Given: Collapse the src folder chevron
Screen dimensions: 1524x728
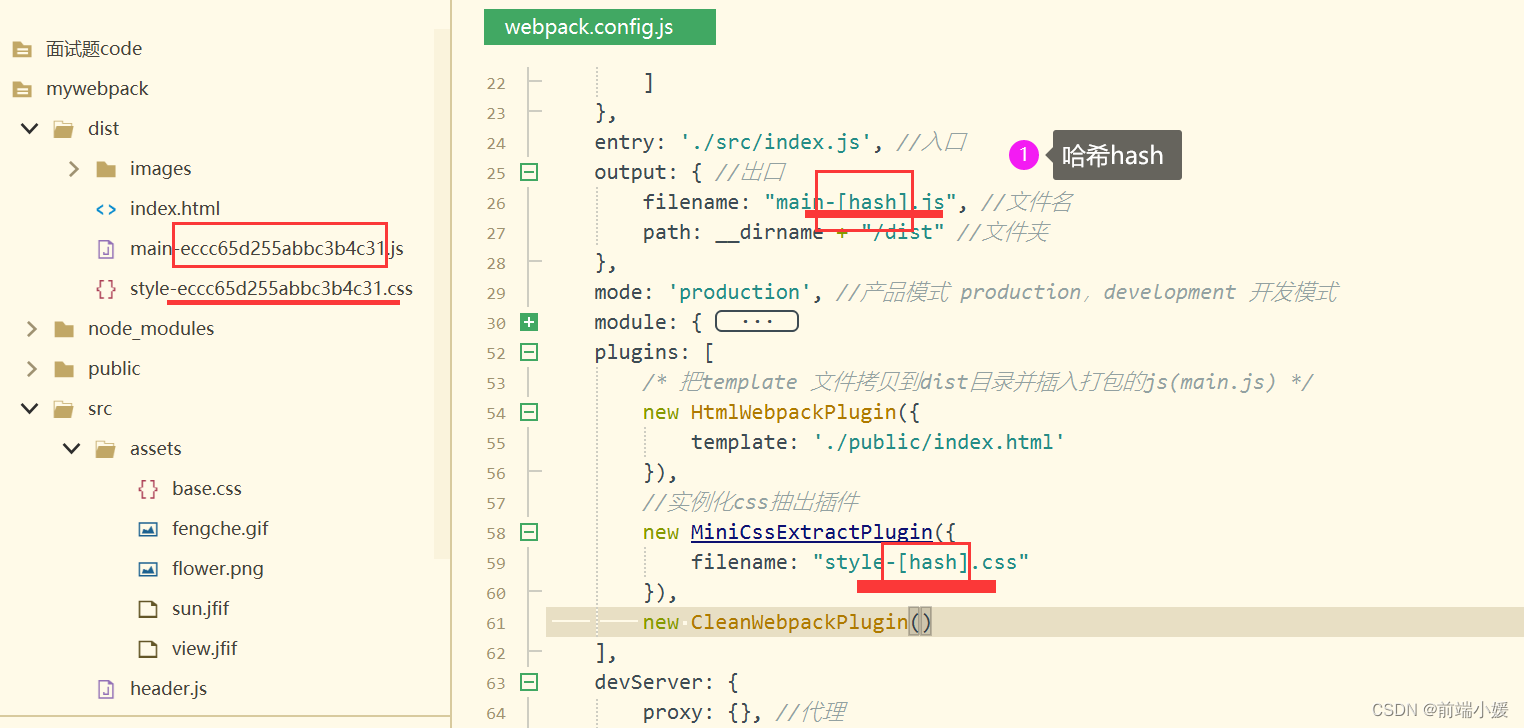Looking at the screenshot, I should [x=31, y=409].
